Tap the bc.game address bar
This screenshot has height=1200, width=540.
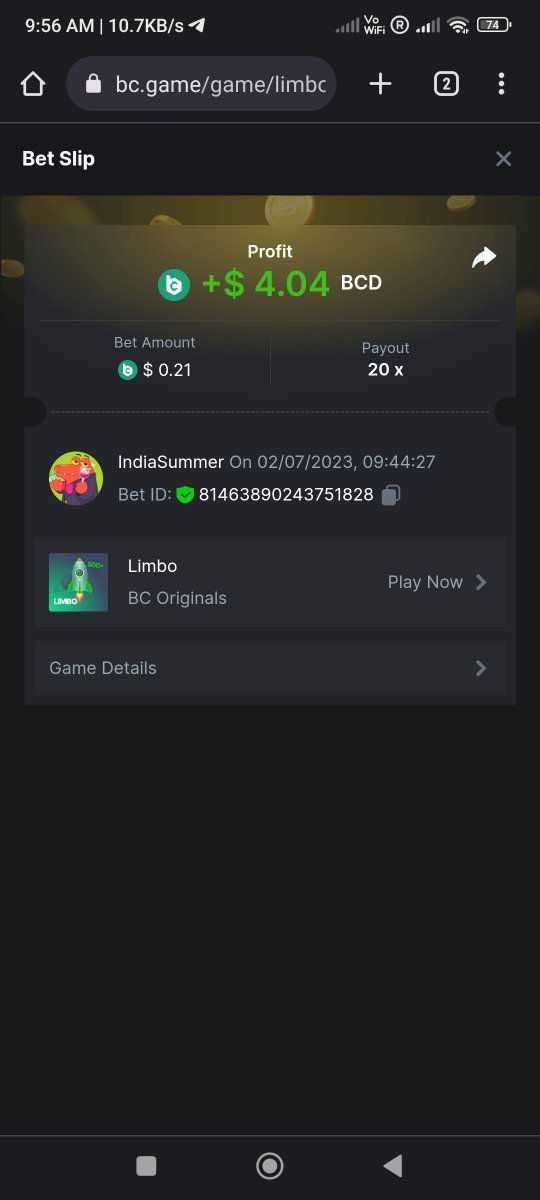201,84
